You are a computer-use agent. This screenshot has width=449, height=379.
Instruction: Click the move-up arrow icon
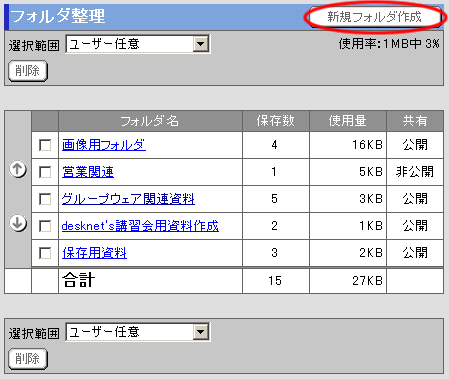pos(18,169)
